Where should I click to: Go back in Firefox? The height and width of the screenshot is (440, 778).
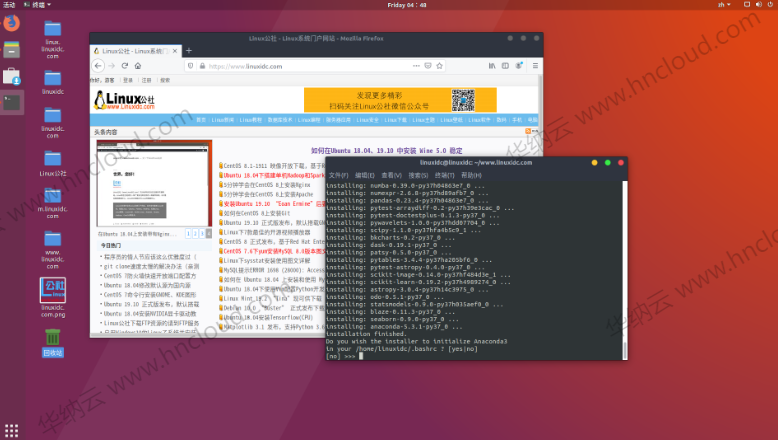[98, 66]
